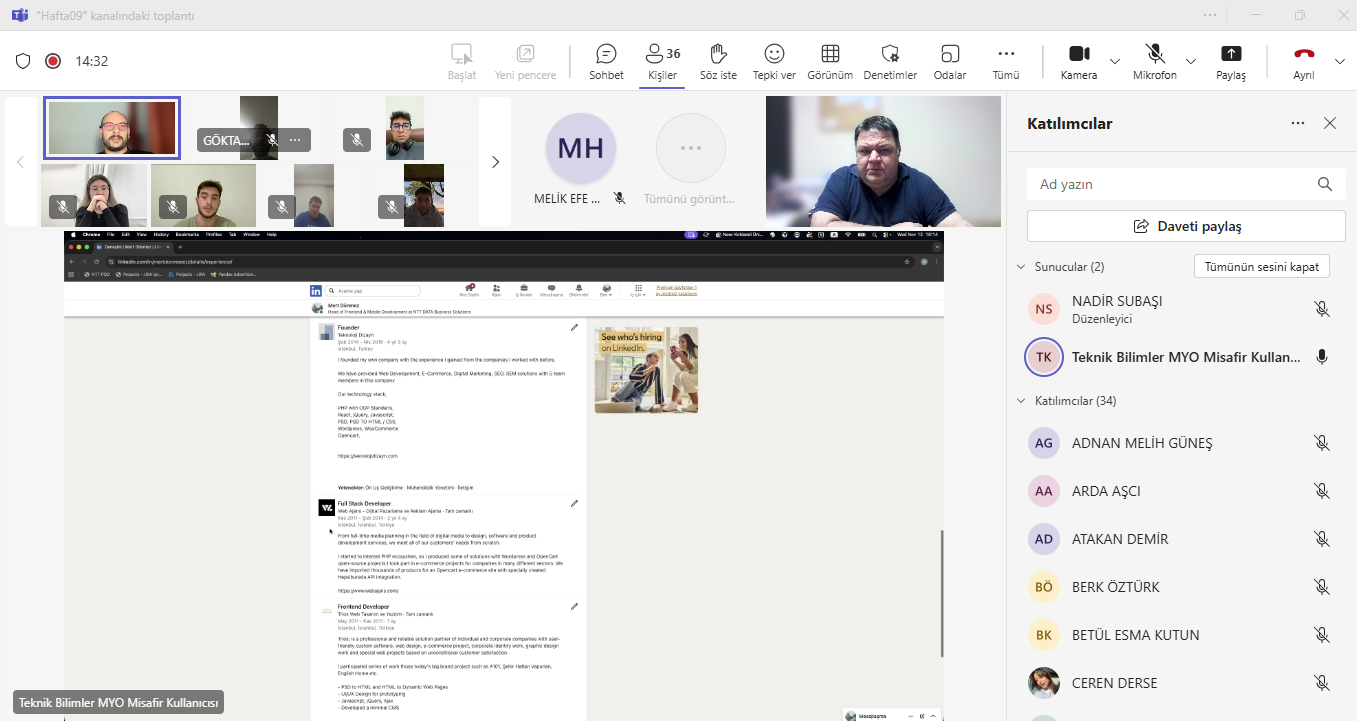The width and height of the screenshot is (1357, 721).
Task: Toggle microphone for NADİR SUBAŞI
Action: (x=1321, y=309)
